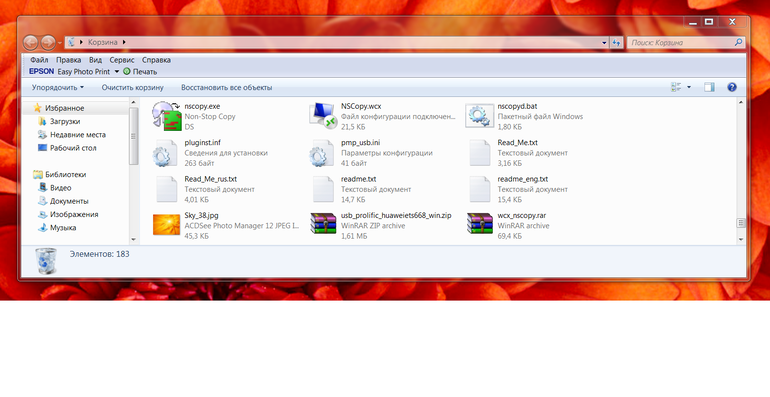Click navigation pane scroll up arrow
770x397 pixels.
(x=134, y=102)
